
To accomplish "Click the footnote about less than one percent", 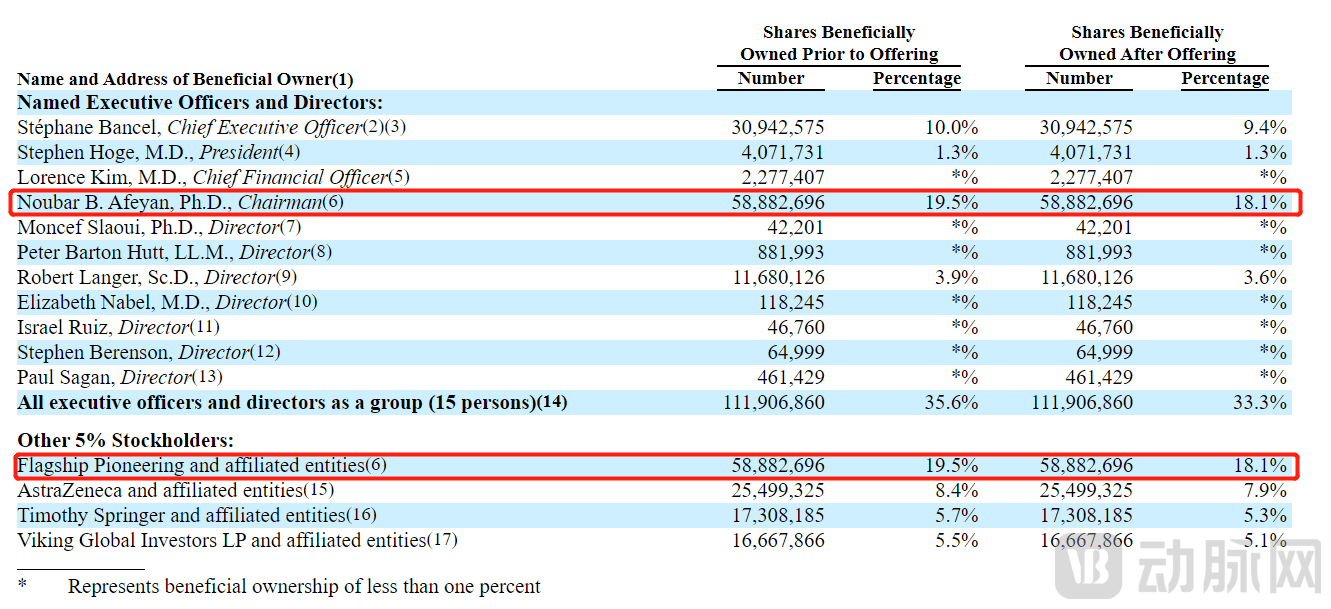I will pyautogui.click(x=304, y=587).
